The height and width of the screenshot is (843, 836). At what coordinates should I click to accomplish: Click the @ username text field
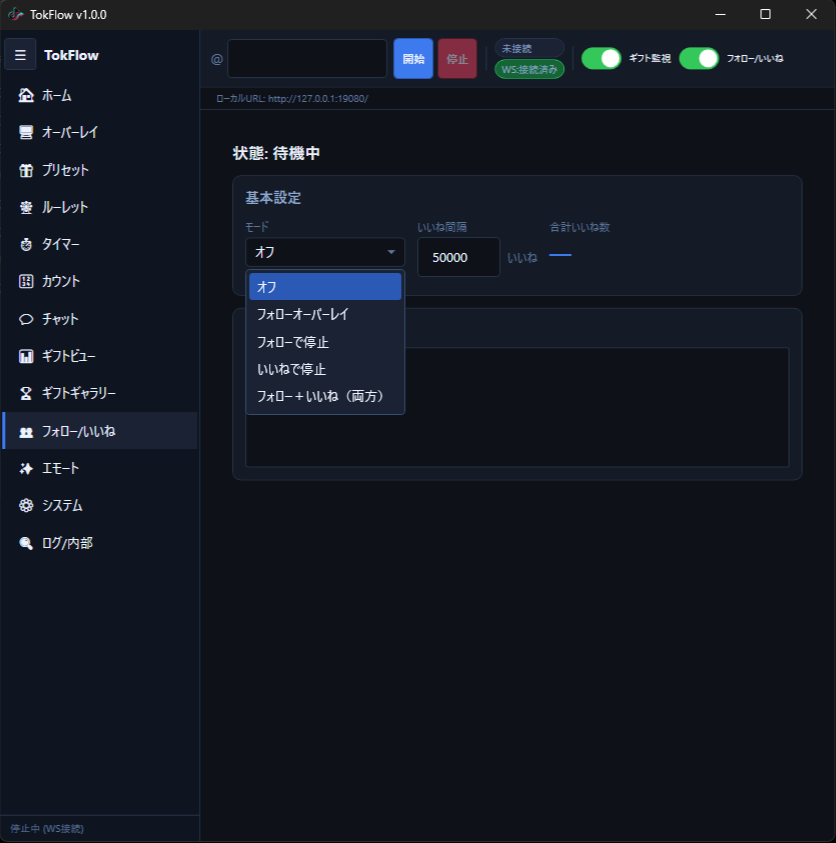point(306,59)
